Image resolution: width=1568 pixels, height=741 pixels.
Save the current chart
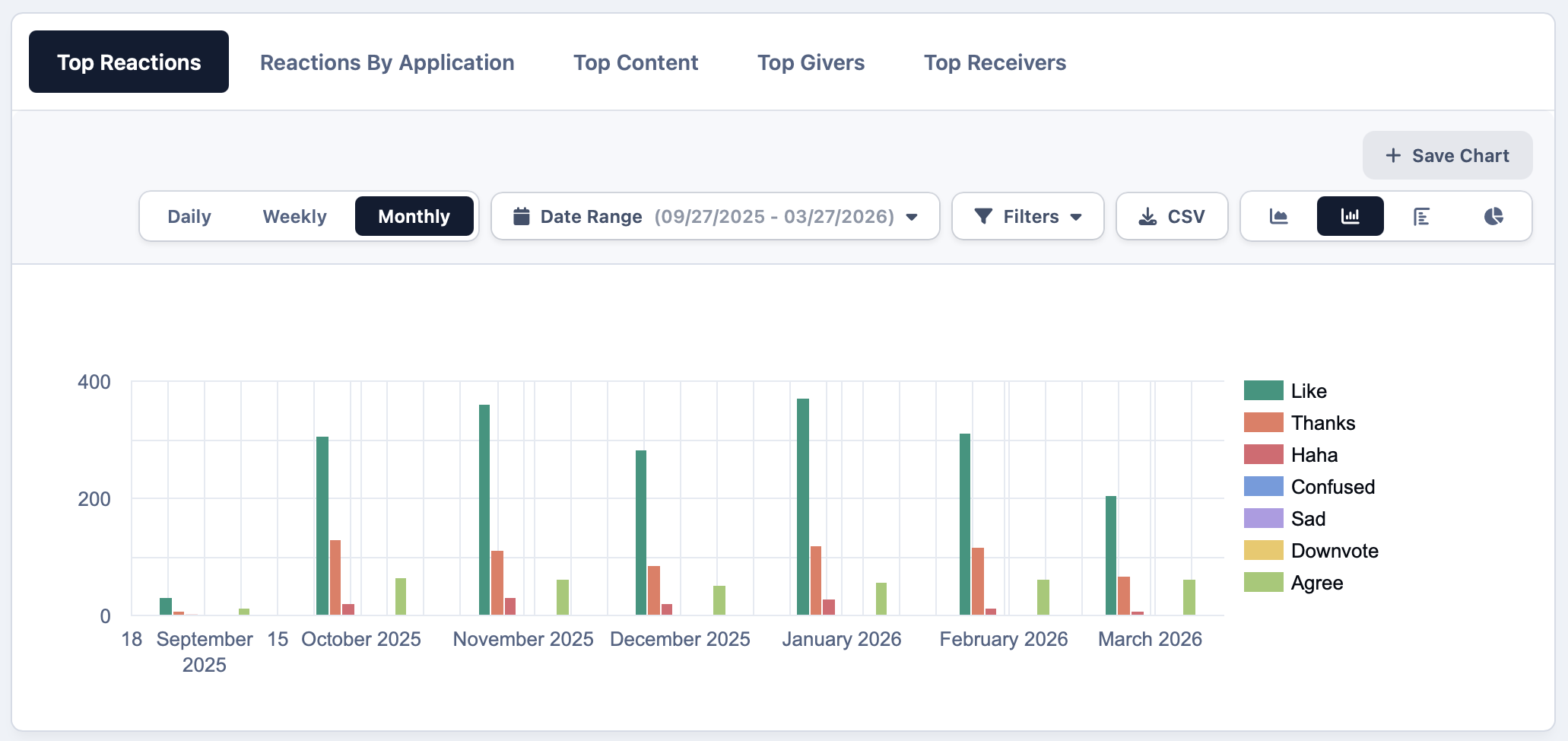1447,156
